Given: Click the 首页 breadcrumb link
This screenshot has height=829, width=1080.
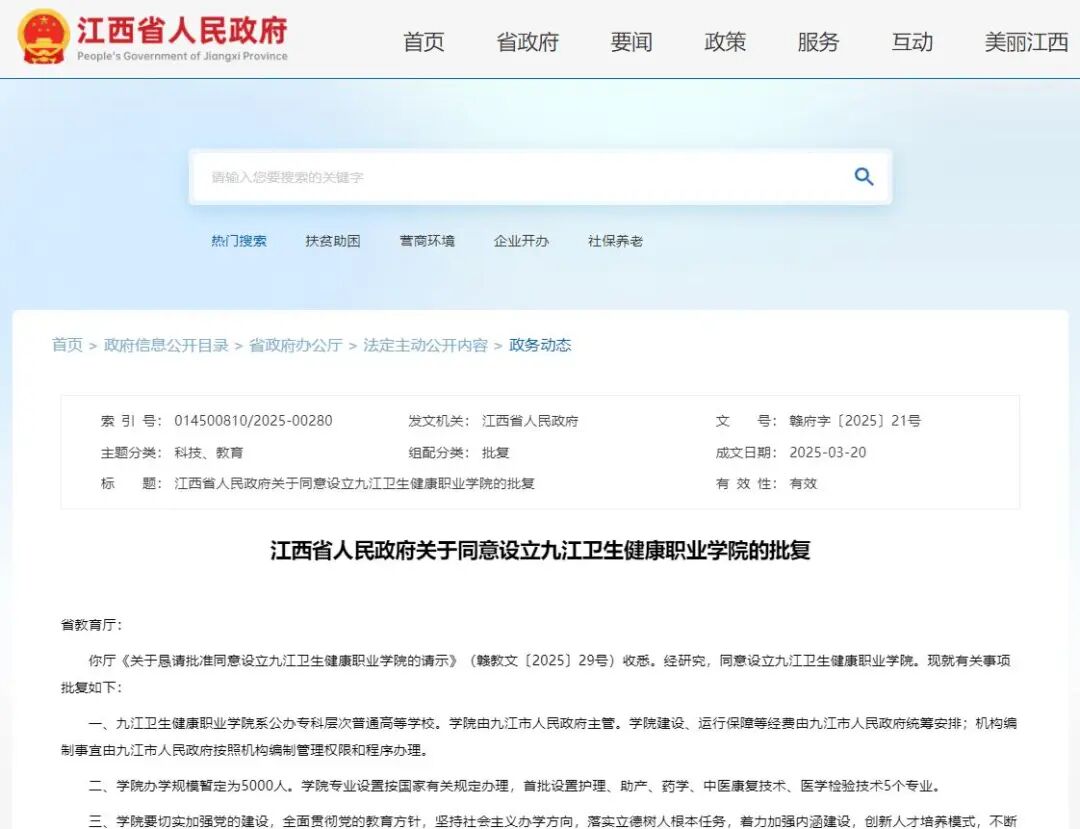Looking at the screenshot, I should point(68,345).
